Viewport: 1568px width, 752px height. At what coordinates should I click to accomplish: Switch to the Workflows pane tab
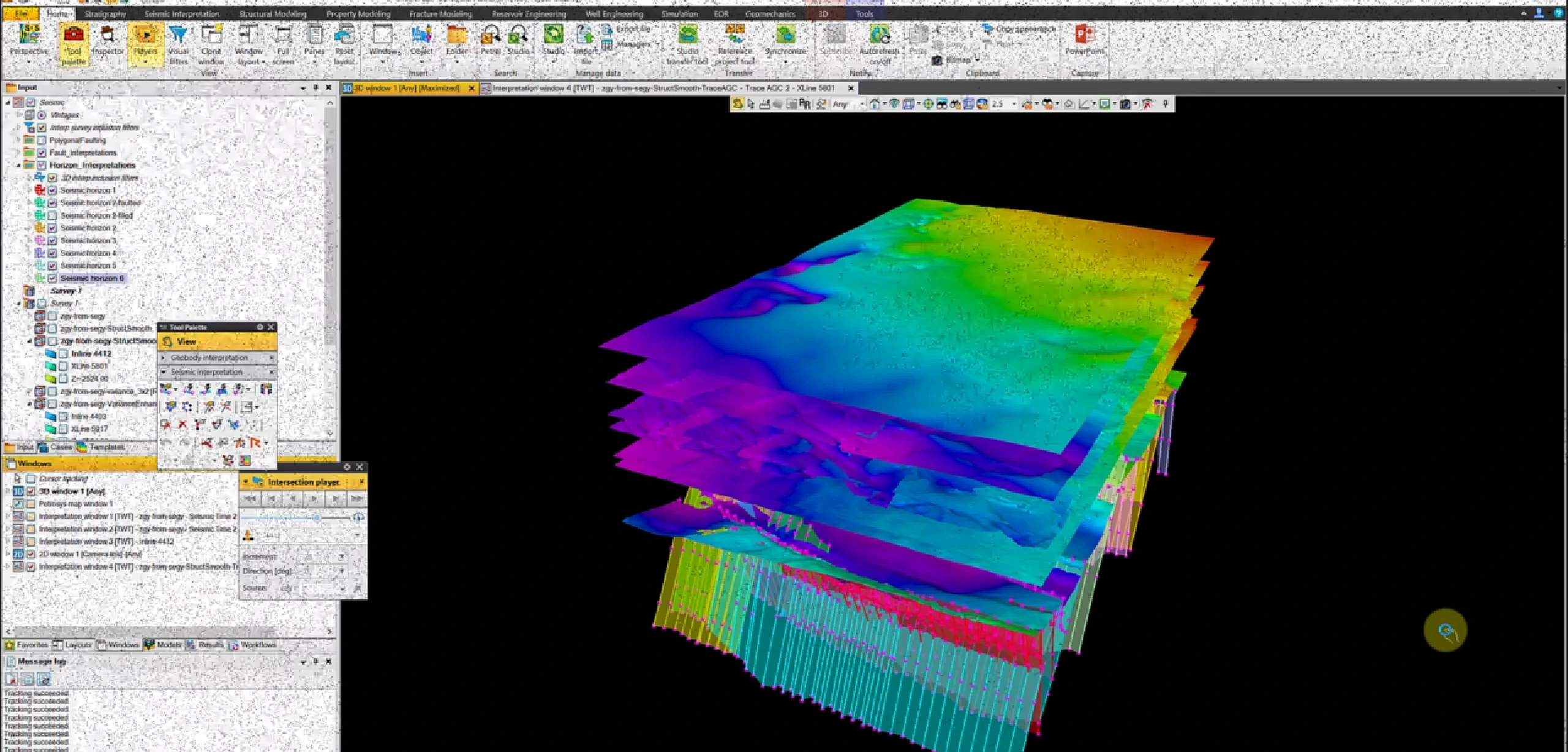252,645
